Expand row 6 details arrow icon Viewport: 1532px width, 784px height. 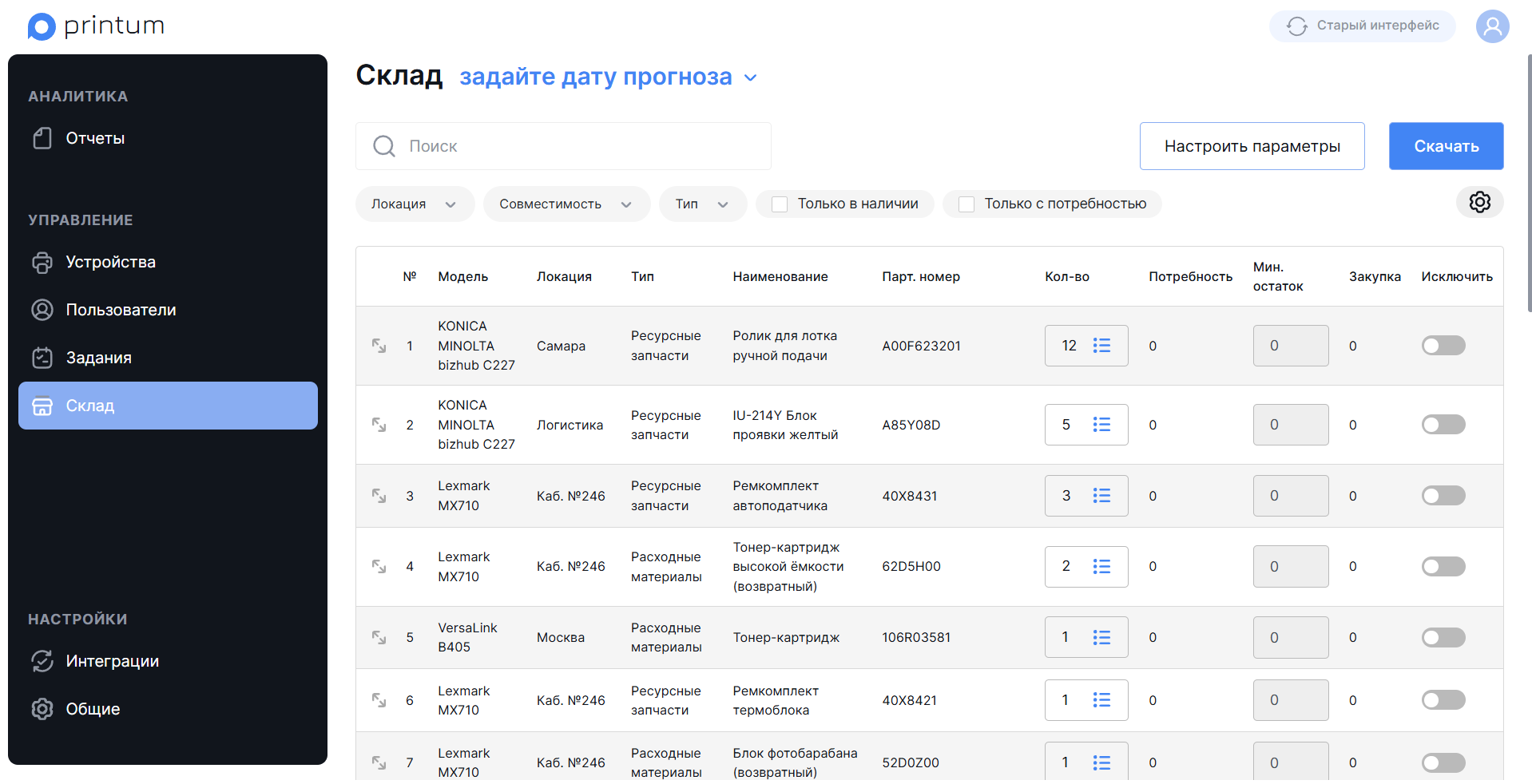pyautogui.click(x=379, y=700)
